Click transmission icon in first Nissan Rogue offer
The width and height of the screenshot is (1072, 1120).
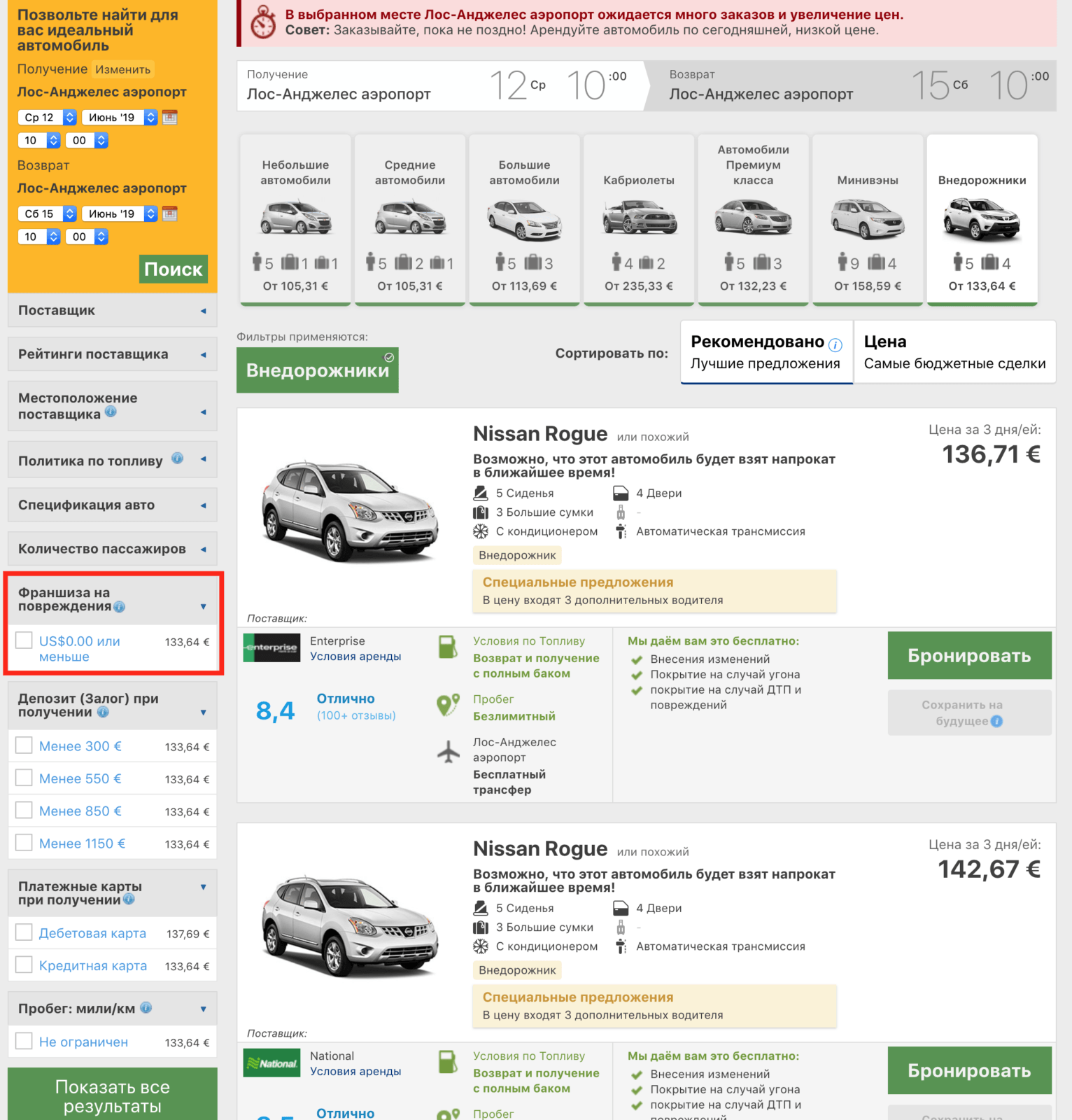[621, 531]
